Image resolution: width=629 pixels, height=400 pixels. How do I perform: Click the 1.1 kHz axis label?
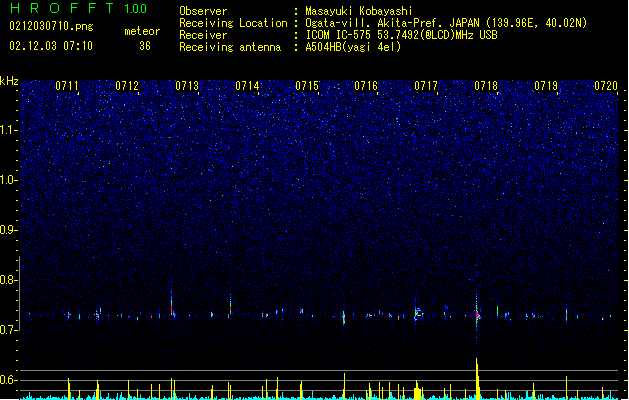click(x=9, y=130)
